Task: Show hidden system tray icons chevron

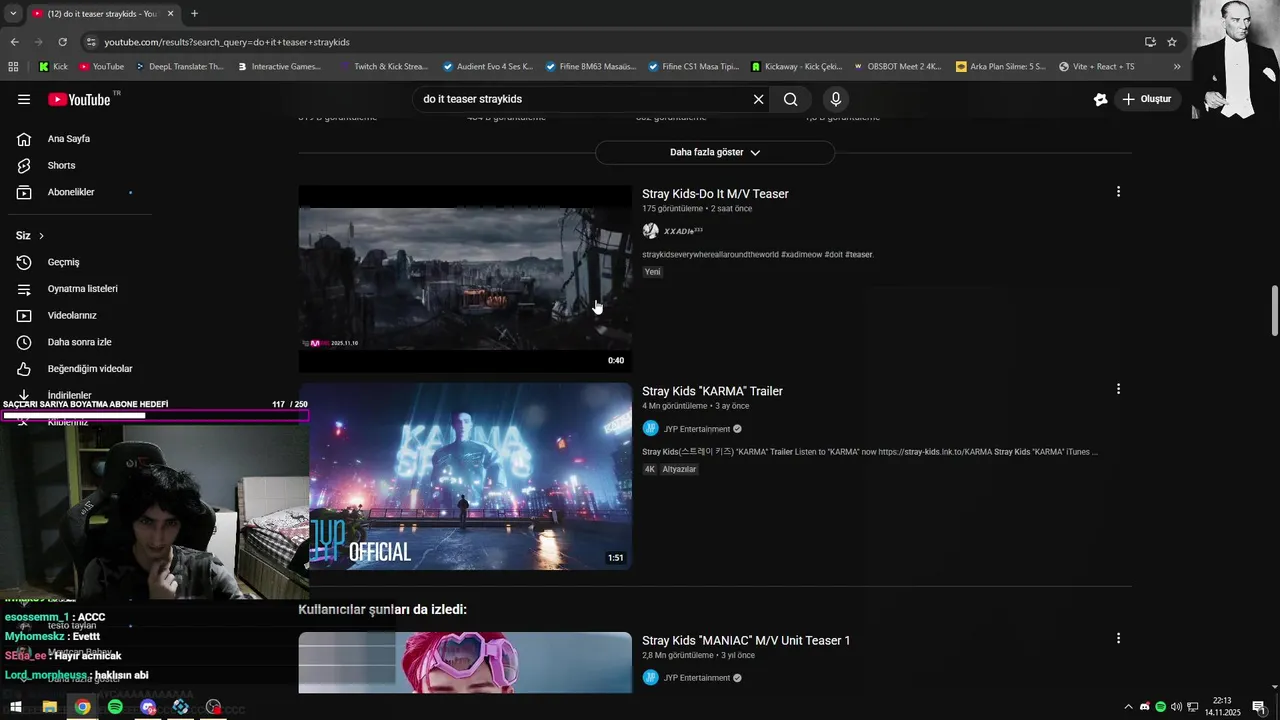Action: click(x=1129, y=707)
